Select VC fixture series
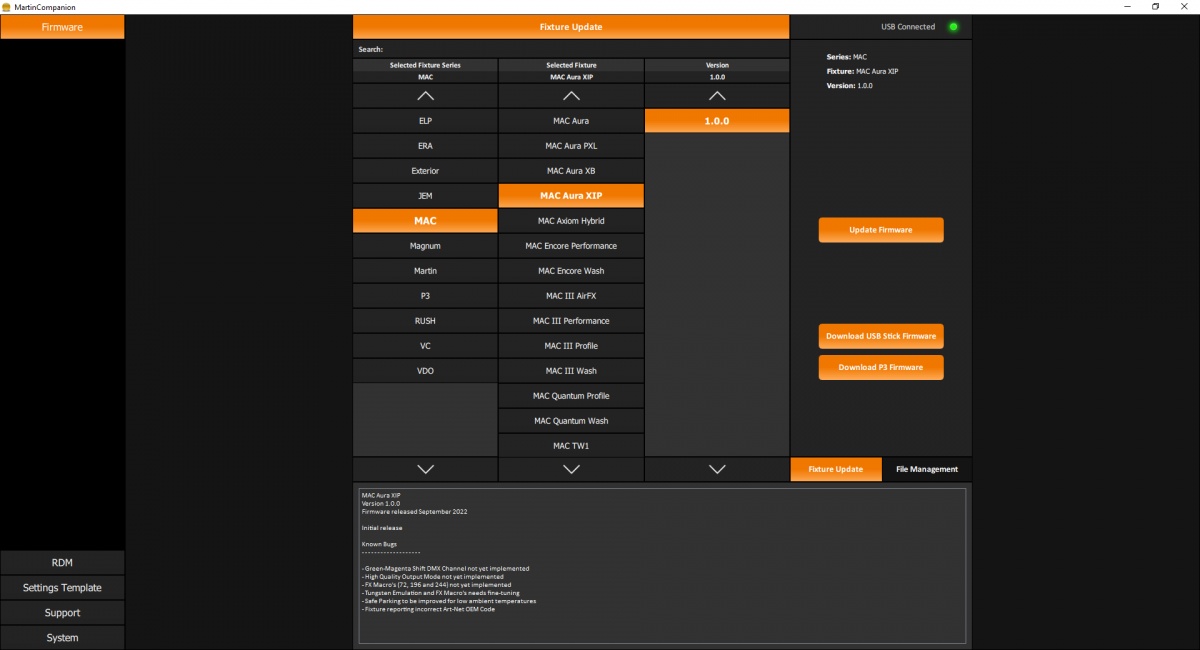 coord(425,346)
